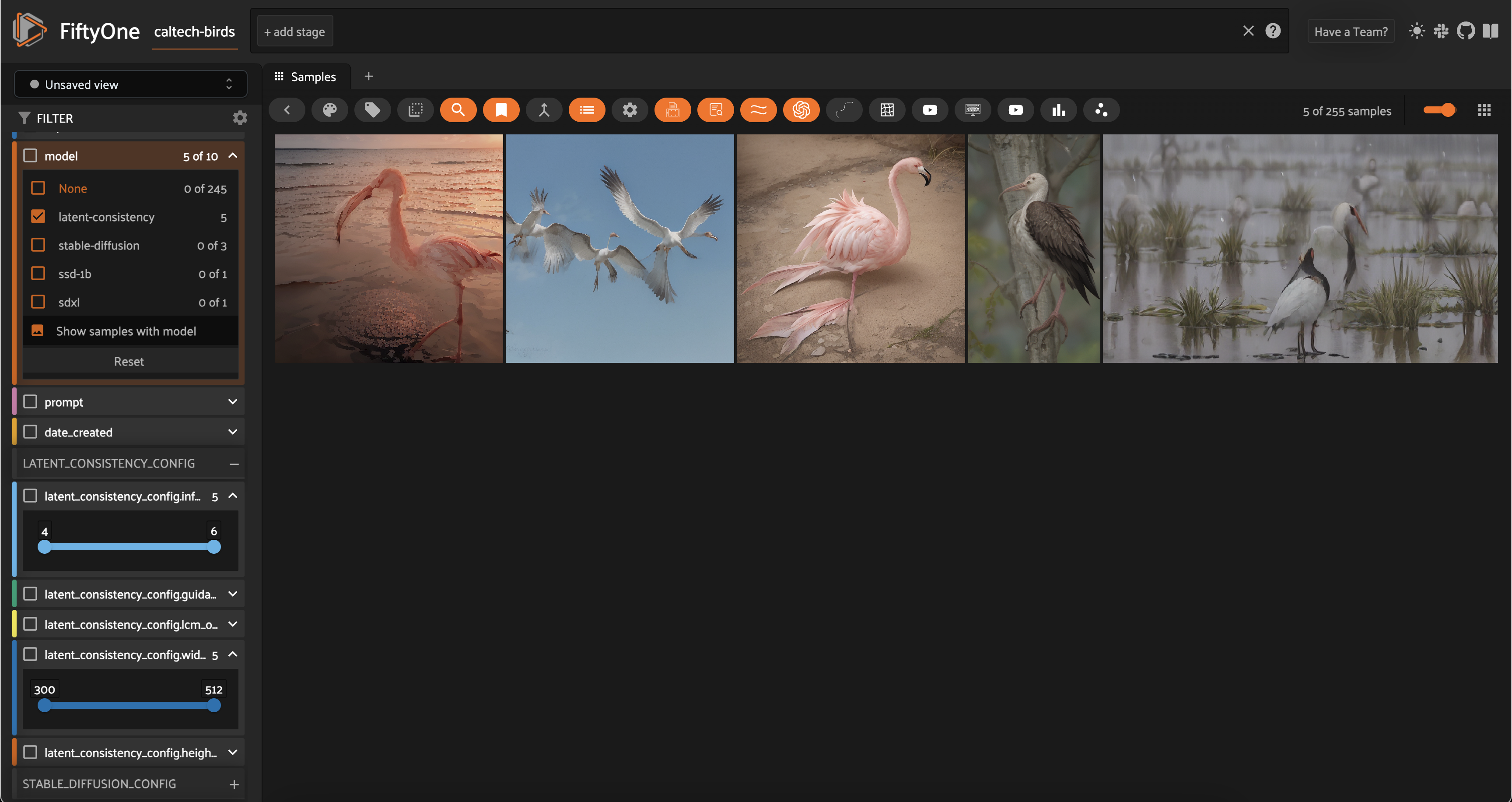Expand the STABLE_DIFFUSION_CONFIG group

pos(234,784)
